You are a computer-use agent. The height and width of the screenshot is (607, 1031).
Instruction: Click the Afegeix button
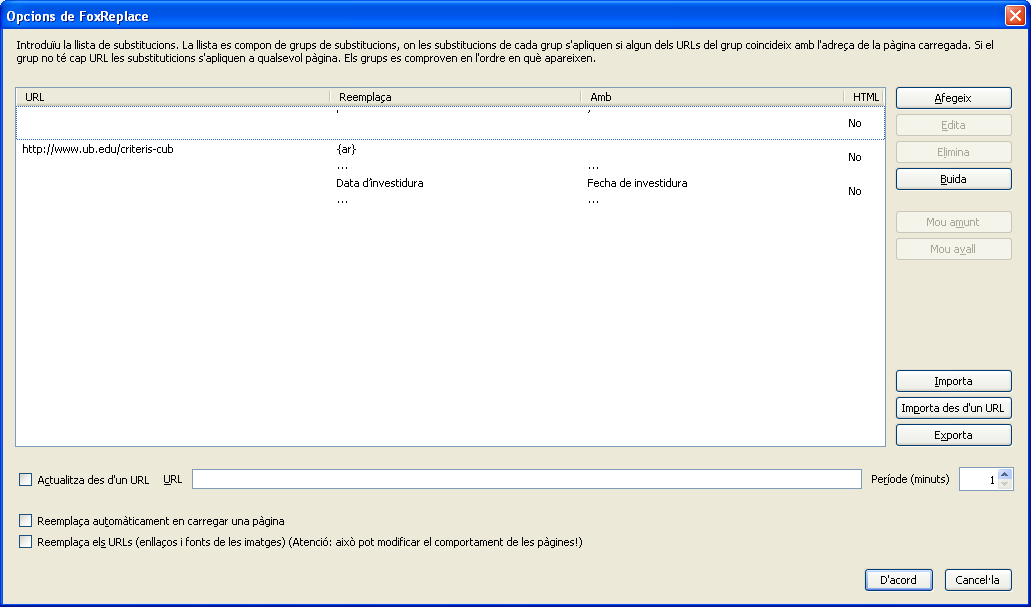pos(953,98)
